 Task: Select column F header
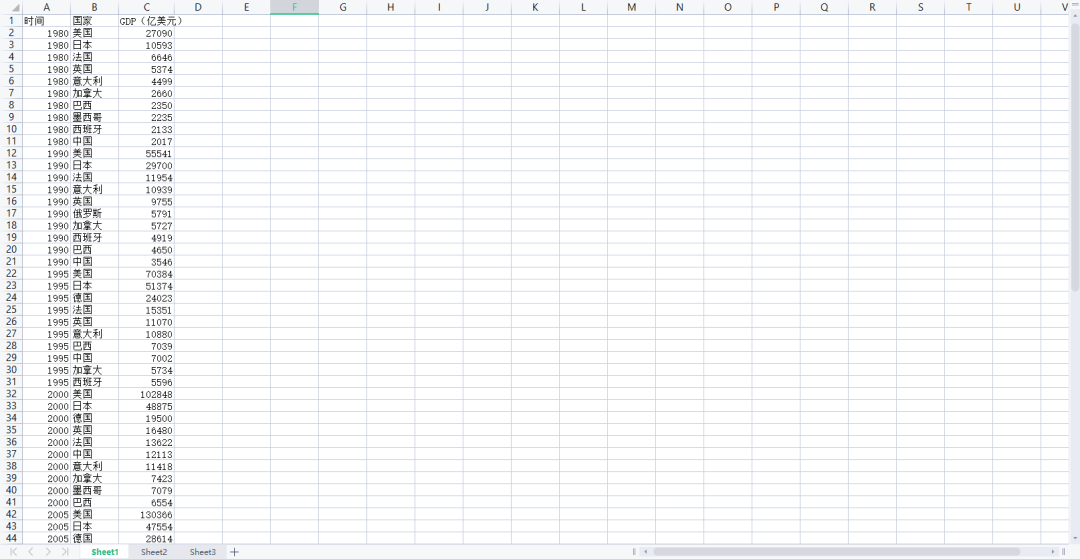pyautogui.click(x=294, y=7)
